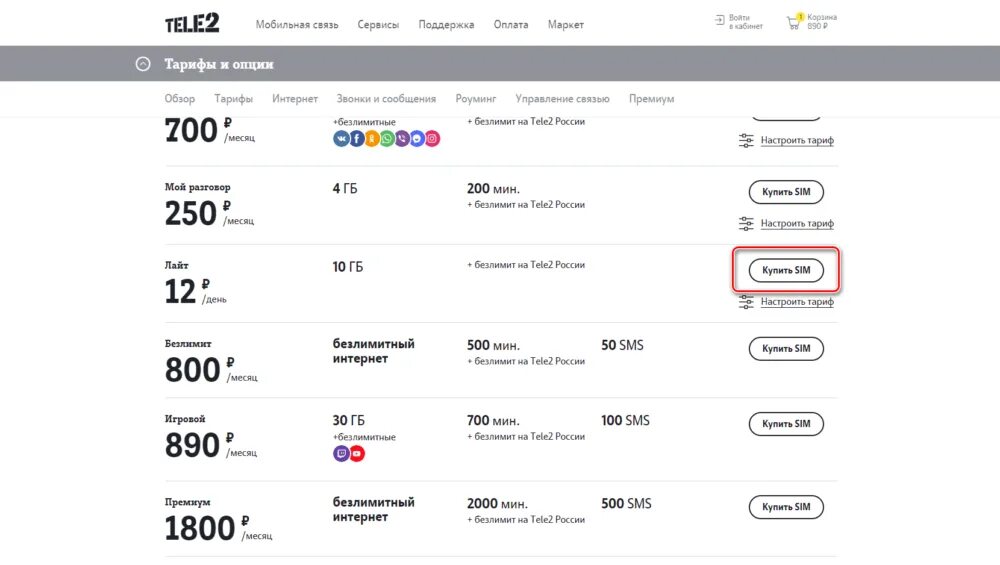Click the 800 ₽ price

coord(210,370)
